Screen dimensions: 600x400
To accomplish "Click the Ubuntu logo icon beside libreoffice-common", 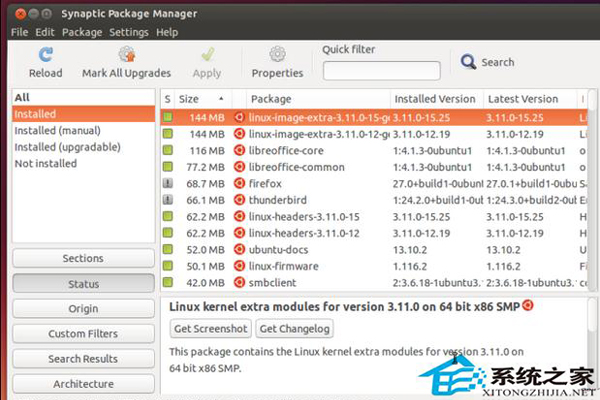I will 239,167.
